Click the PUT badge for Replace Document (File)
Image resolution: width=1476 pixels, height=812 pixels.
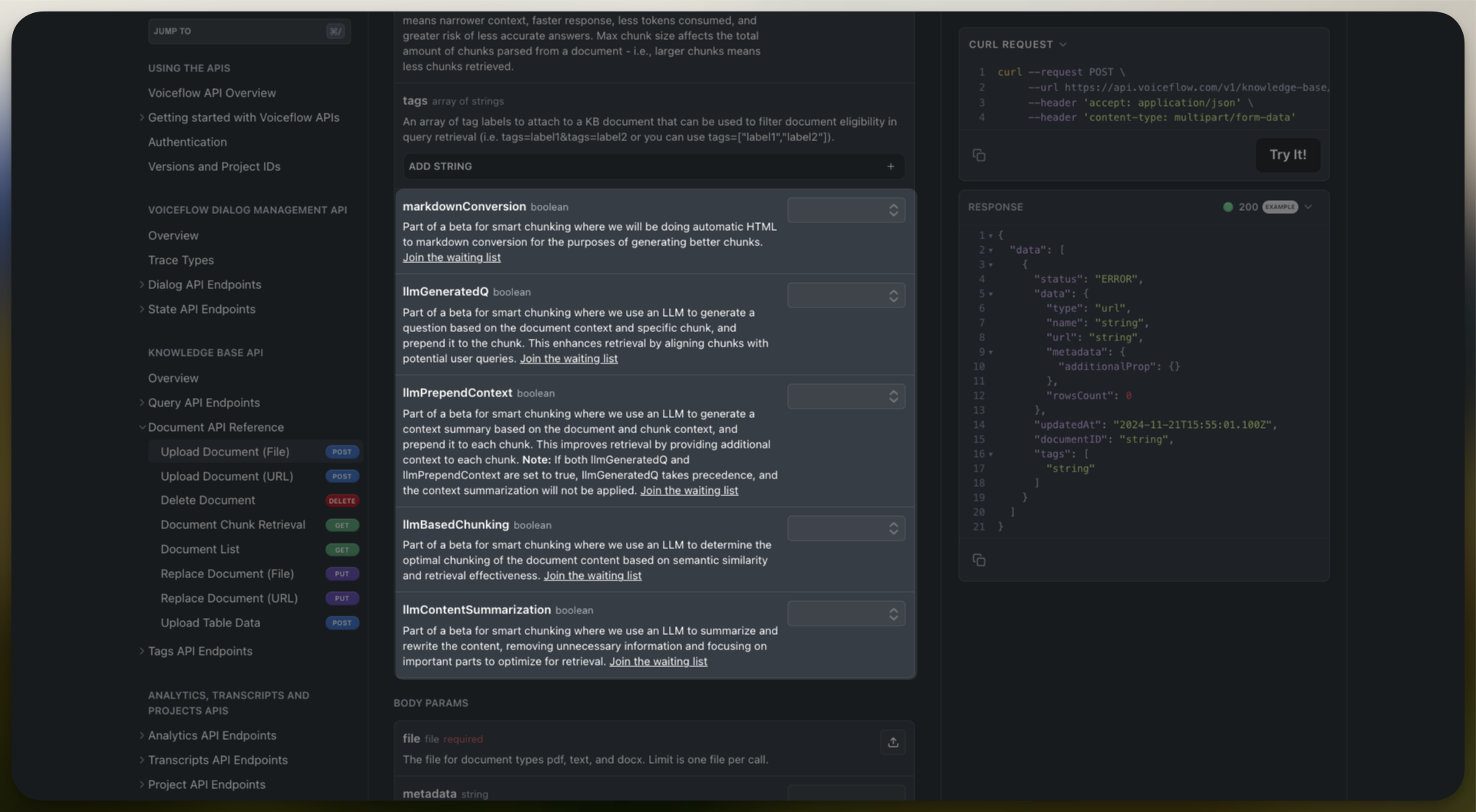coord(342,574)
